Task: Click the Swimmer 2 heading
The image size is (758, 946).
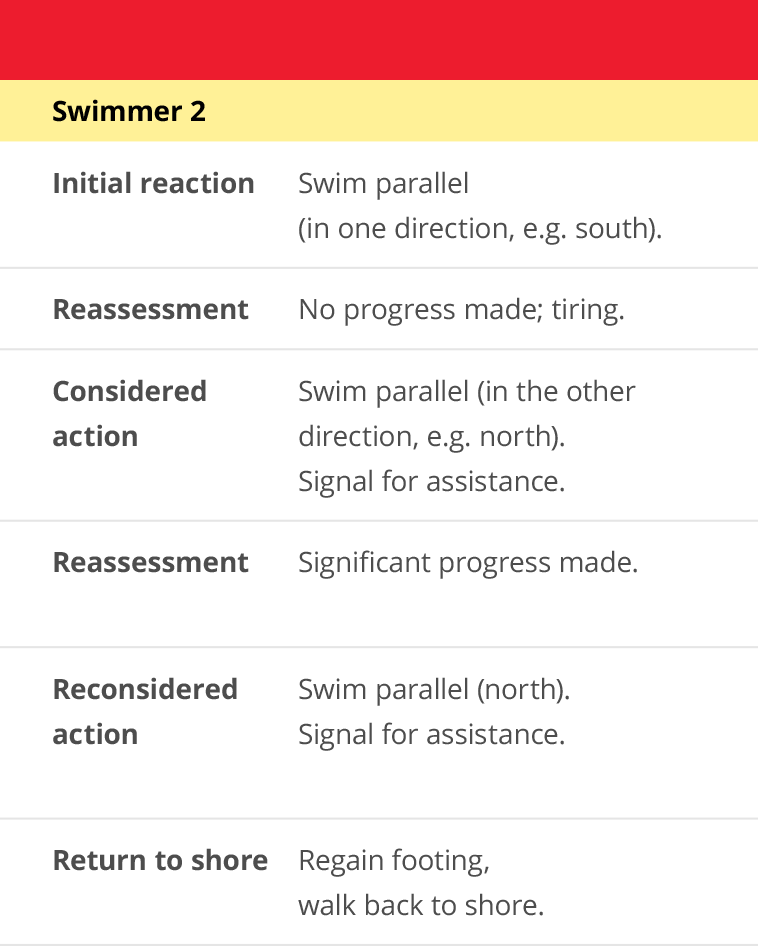Action: (129, 112)
